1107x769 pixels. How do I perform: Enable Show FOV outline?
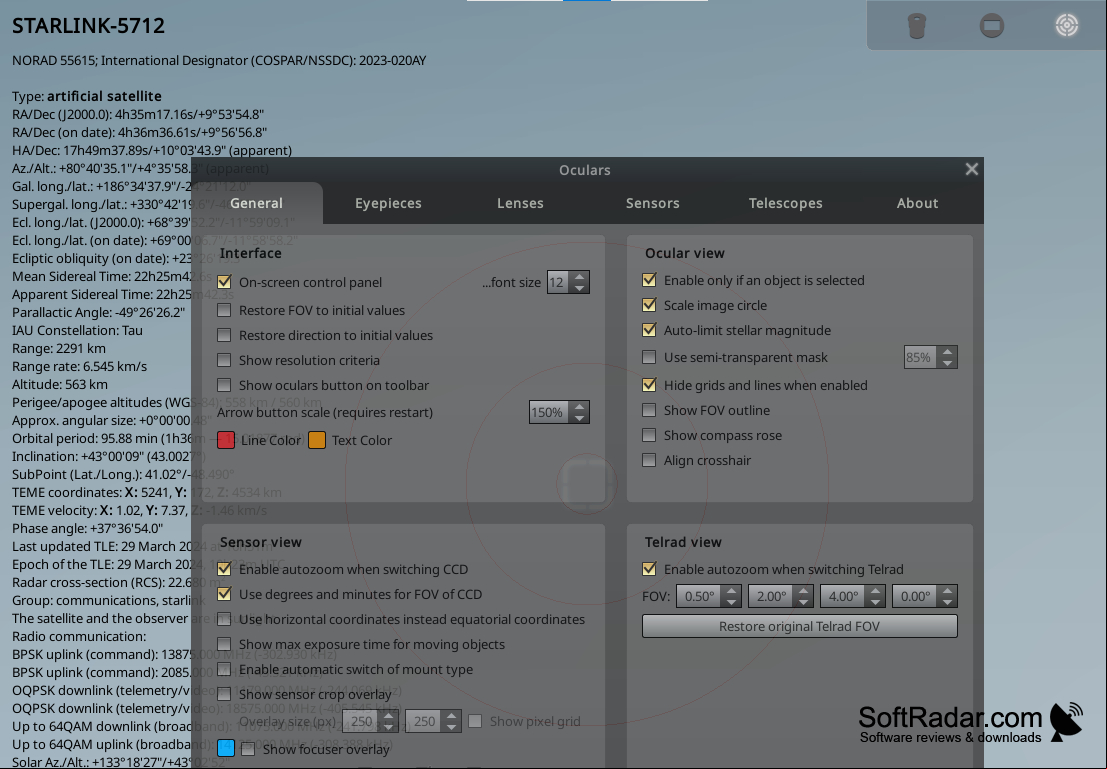649,410
